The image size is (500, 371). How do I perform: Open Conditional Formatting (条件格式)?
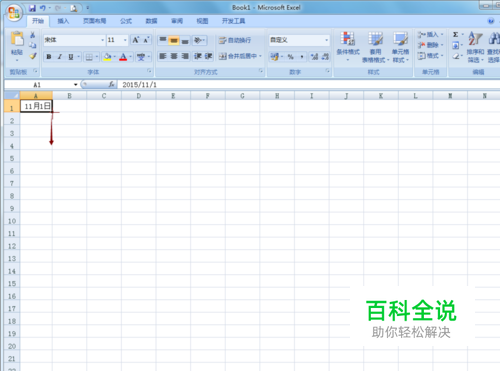(348, 47)
